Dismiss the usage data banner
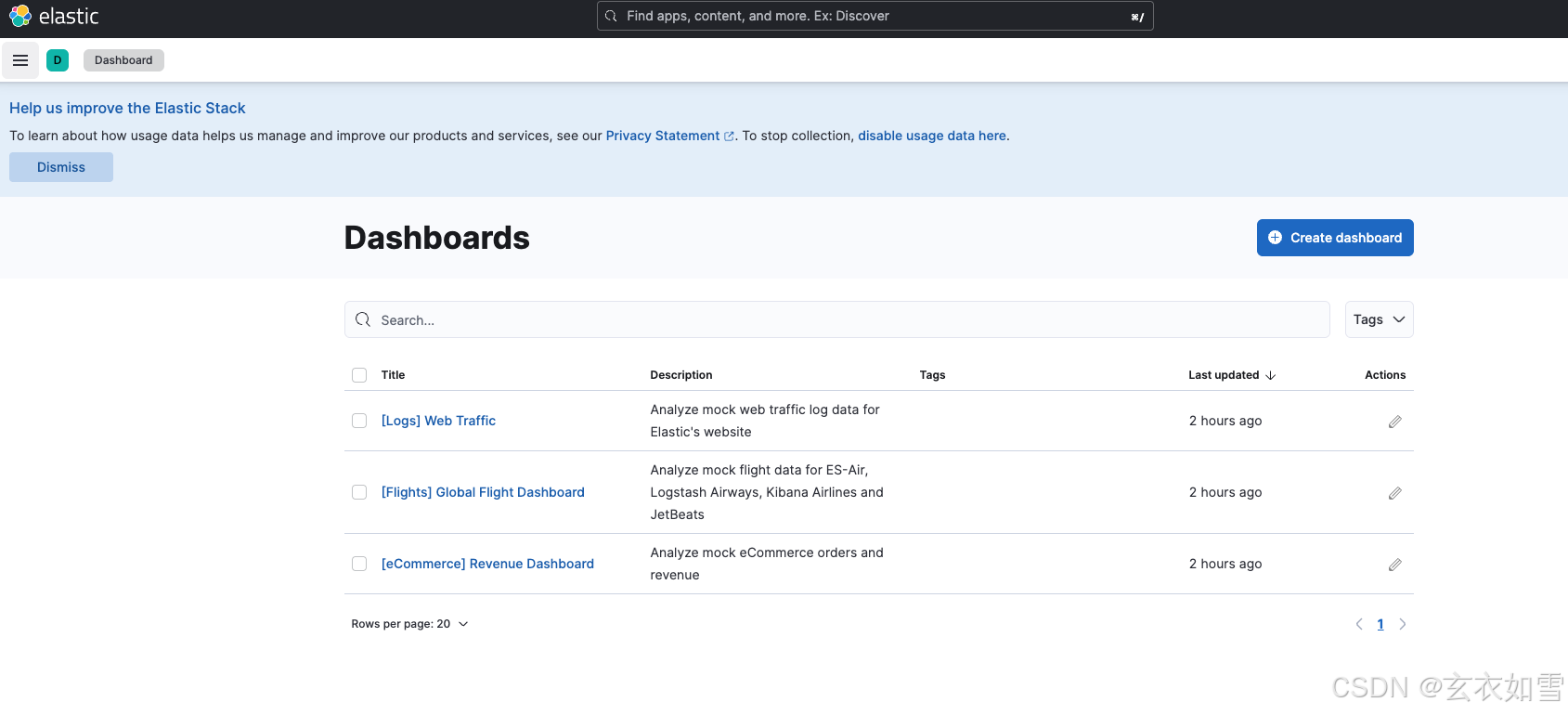Viewport: 1568px width, 715px height. point(61,167)
